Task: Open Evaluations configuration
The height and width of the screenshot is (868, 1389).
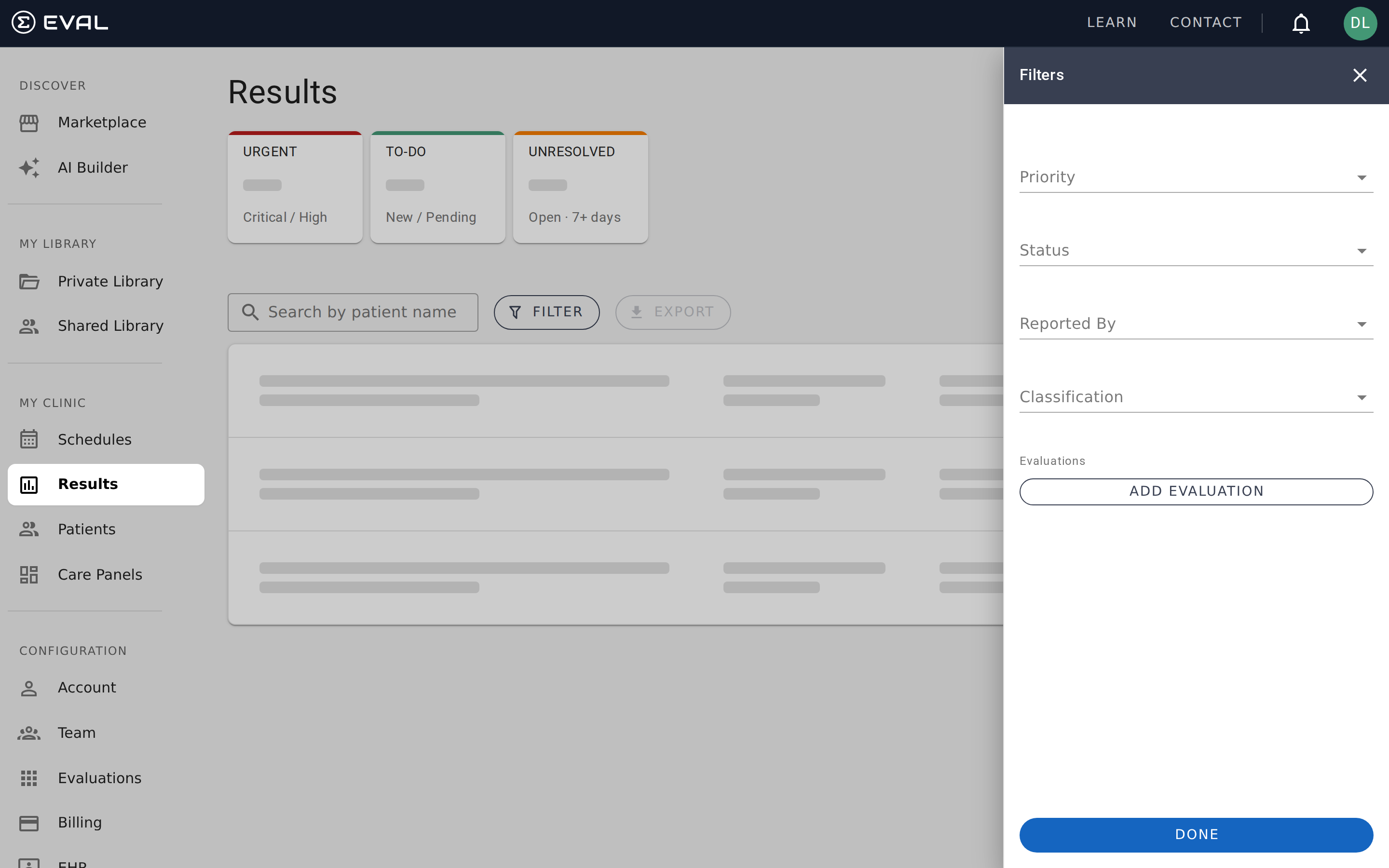Action: (x=99, y=778)
